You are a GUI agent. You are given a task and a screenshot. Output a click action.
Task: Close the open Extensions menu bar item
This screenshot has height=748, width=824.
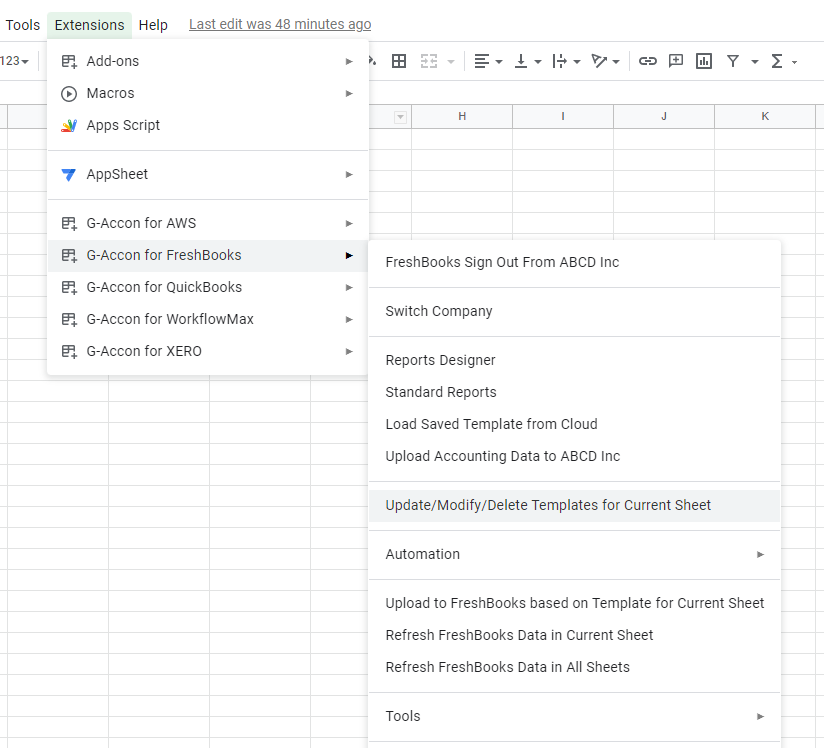pos(89,25)
